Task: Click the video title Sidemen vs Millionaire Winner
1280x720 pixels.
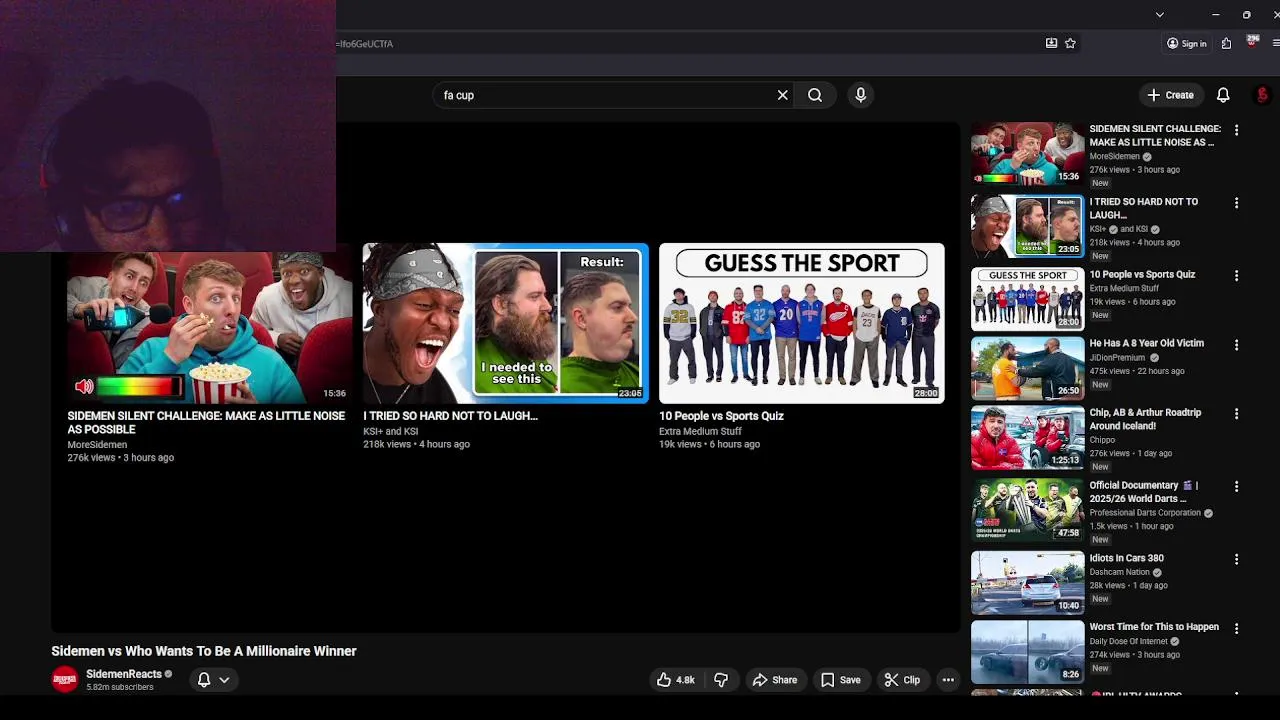Action: click(x=204, y=651)
